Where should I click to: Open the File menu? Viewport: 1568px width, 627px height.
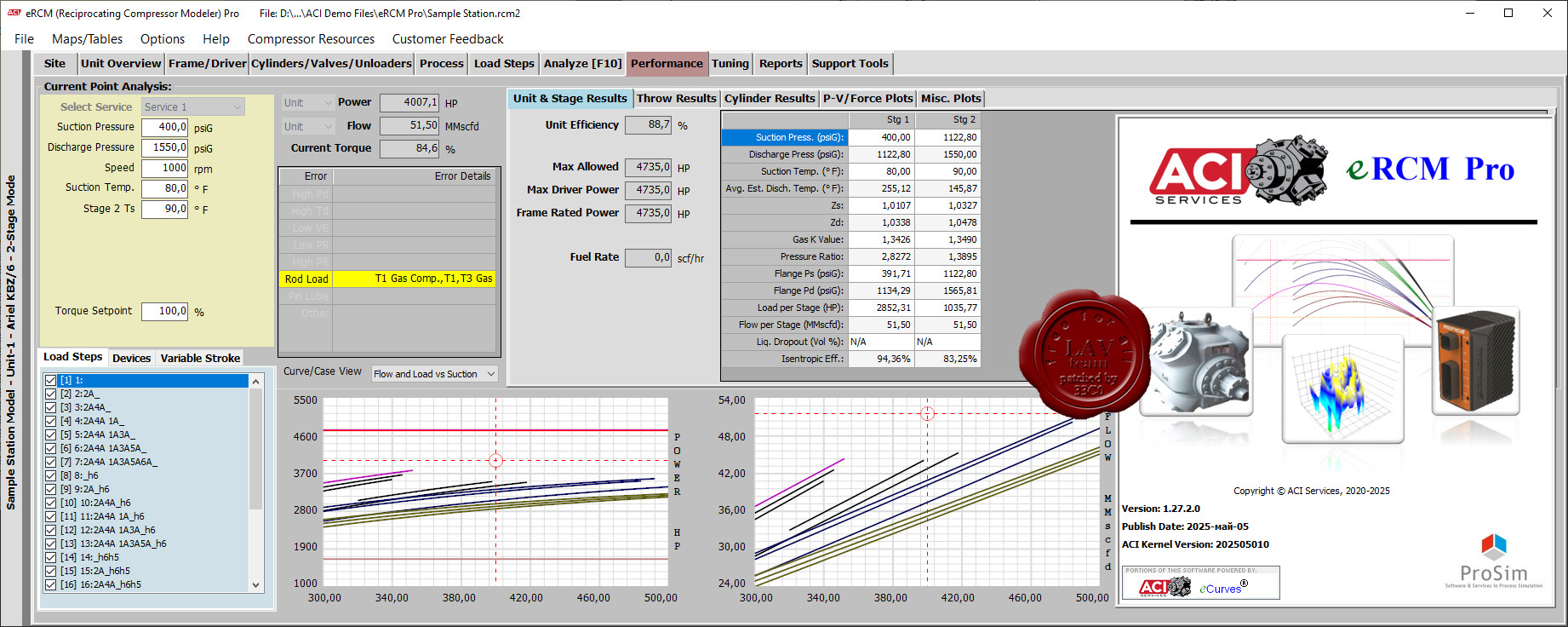[25, 39]
